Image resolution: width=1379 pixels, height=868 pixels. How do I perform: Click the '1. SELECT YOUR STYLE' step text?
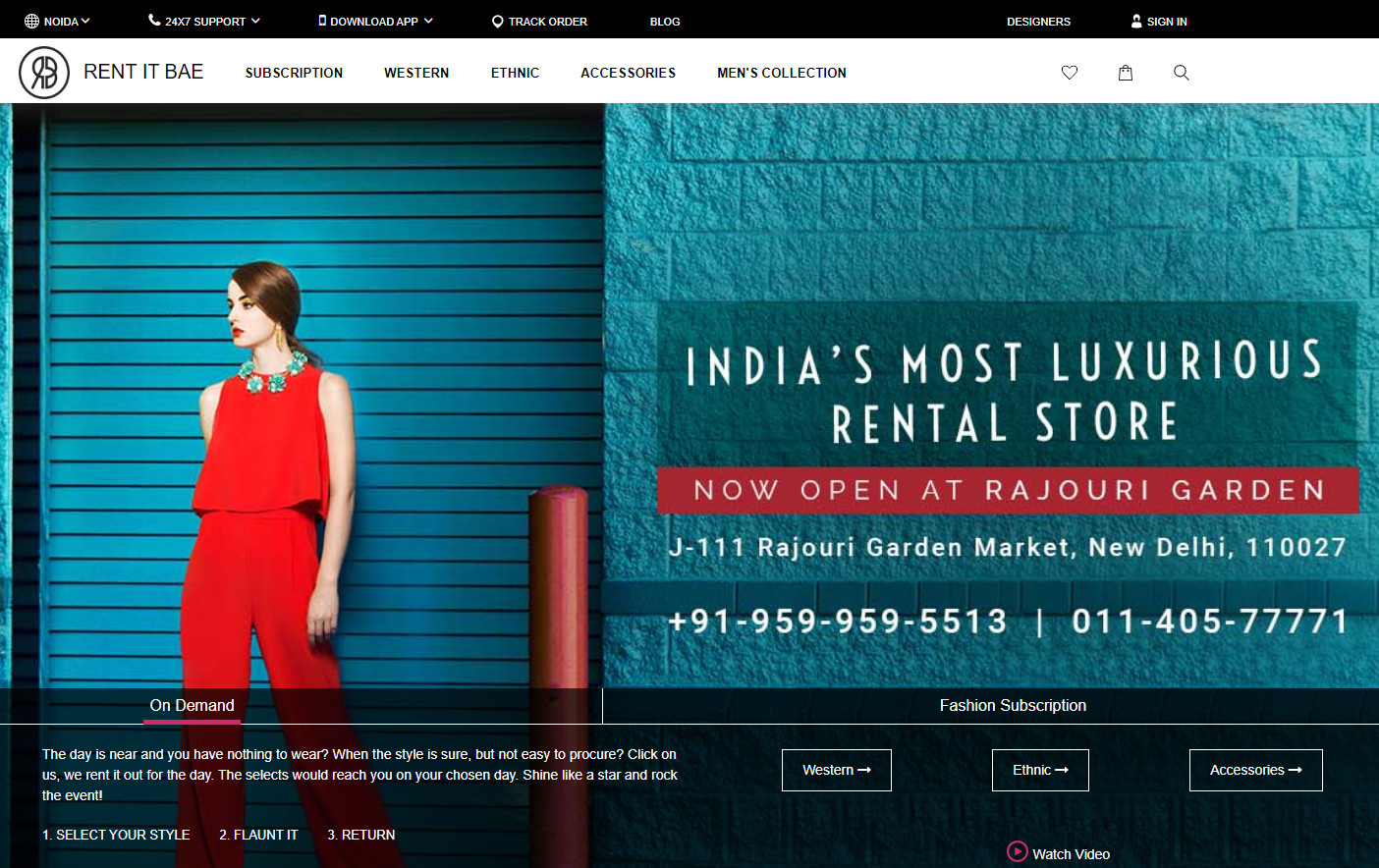point(116,835)
